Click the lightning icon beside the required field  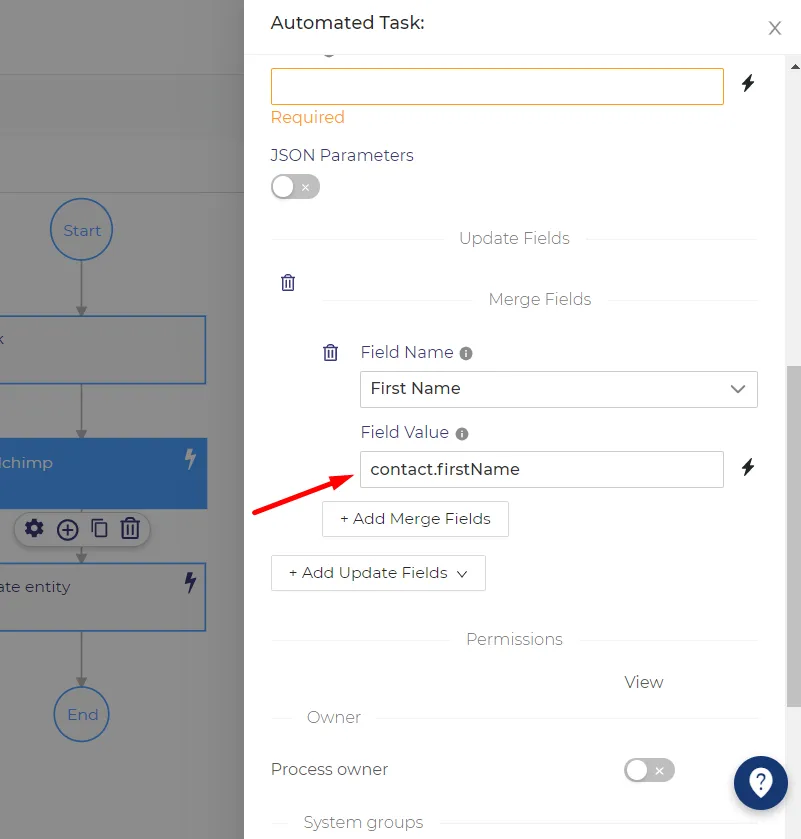[x=747, y=83]
